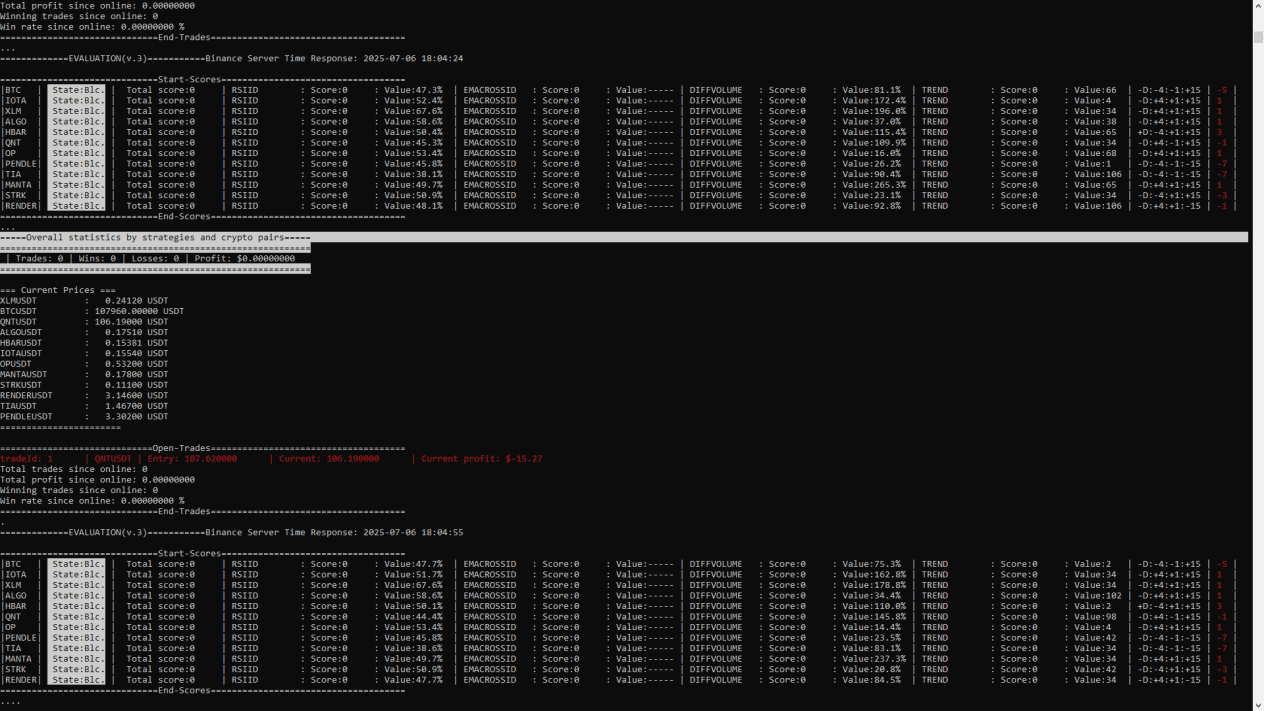
Task: Click RSIID 'Value:38.1%' in TIA row
Action: [413, 174]
